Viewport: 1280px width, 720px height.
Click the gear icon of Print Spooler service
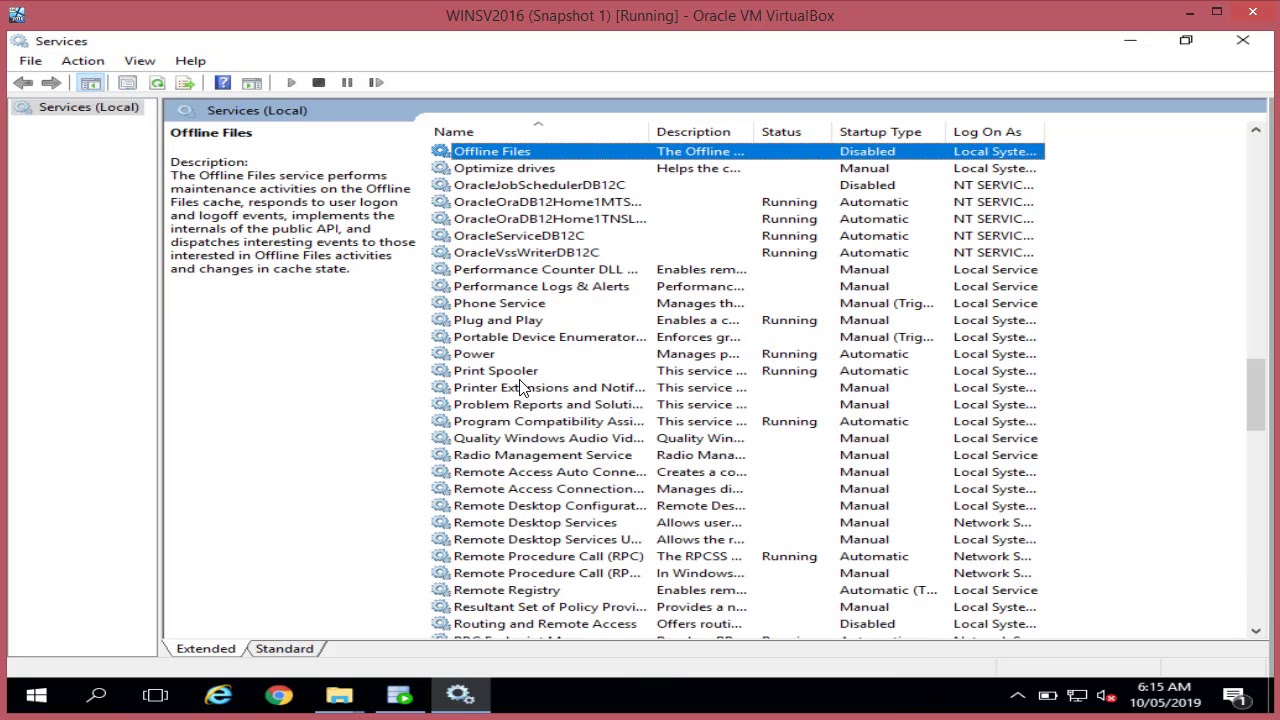(x=441, y=371)
